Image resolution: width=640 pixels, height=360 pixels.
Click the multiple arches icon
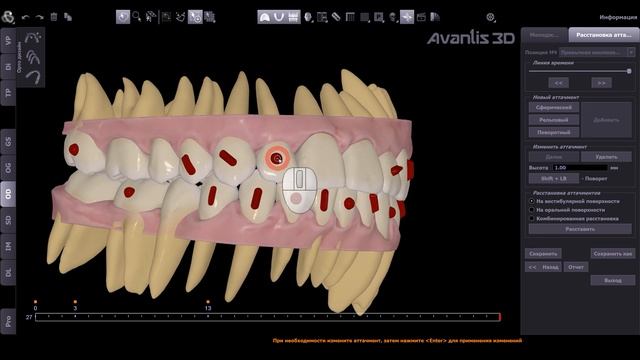pyautogui.click(x=33, y=57)
